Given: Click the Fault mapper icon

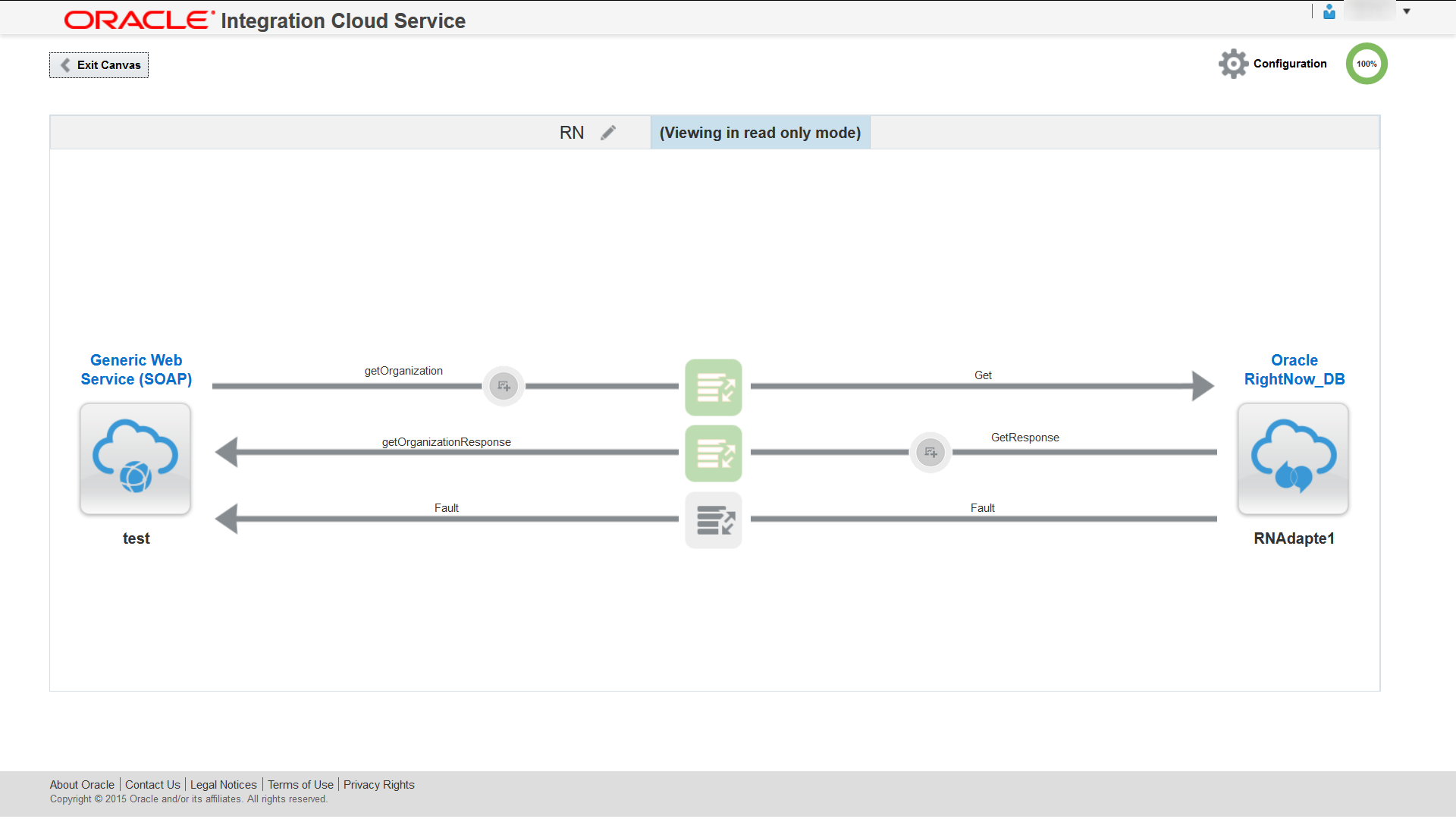Looking at the screenshot, I should point(713,519).
